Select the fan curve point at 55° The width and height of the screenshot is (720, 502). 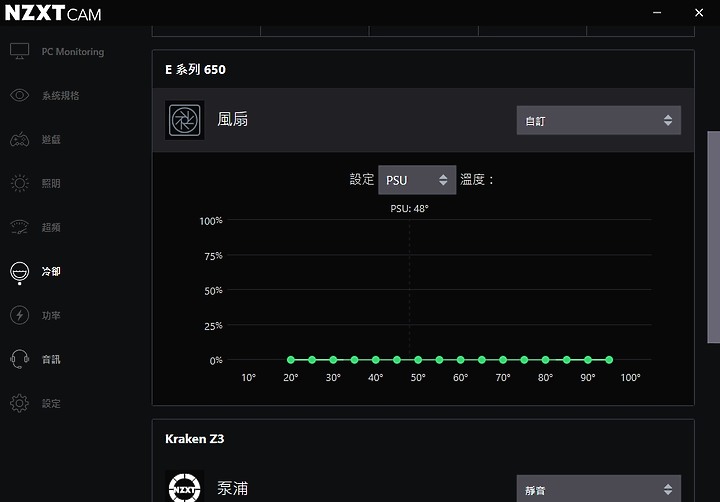tap(439, 360)
